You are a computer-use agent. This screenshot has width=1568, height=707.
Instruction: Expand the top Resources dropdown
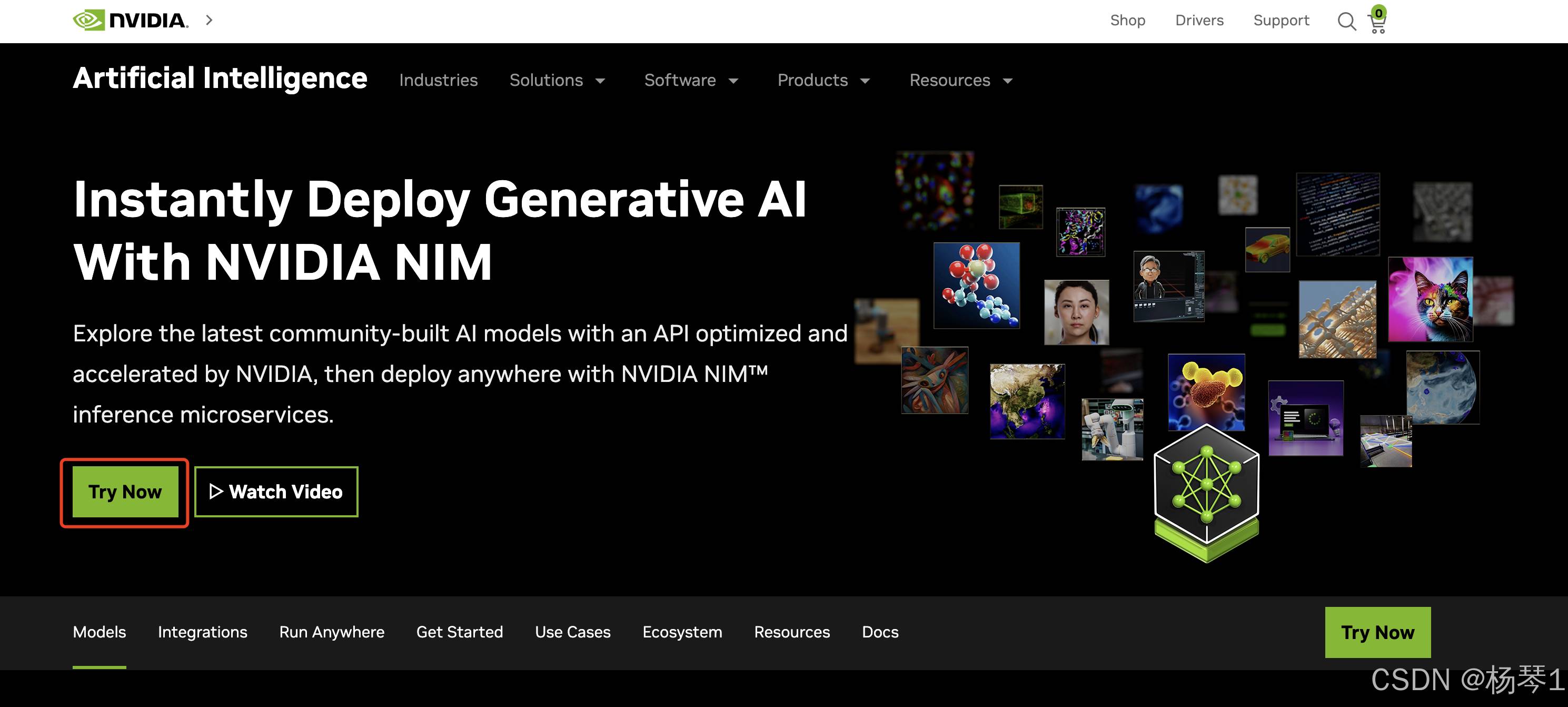(x=960, y=80)
